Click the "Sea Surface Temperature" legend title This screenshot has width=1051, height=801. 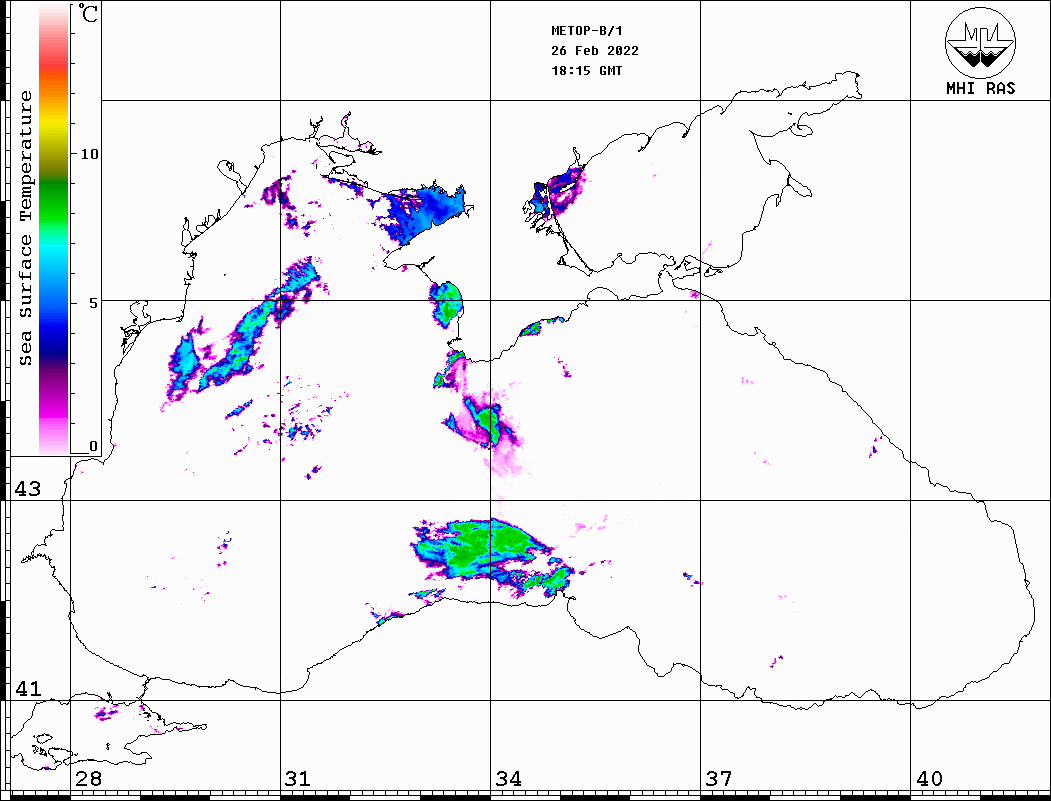click(x=25, y=228)
